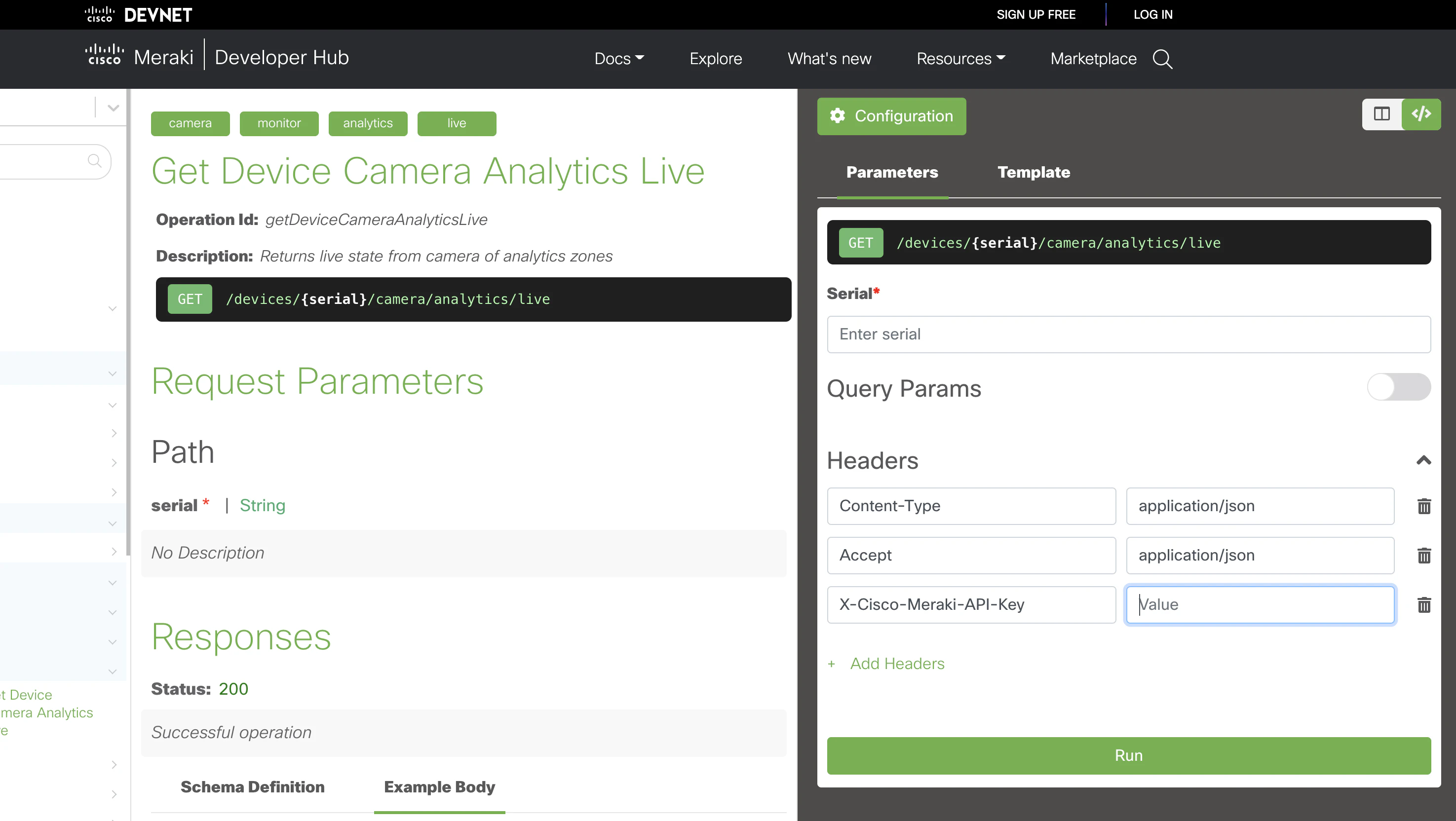Switch to the Template tab

(1033, 172)
